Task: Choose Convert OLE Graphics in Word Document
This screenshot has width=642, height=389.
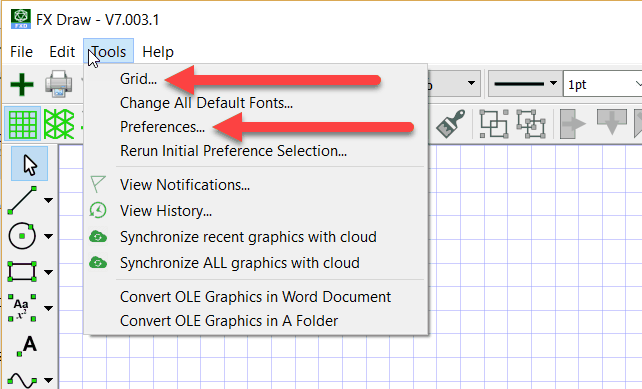Action: pos(256,296)
